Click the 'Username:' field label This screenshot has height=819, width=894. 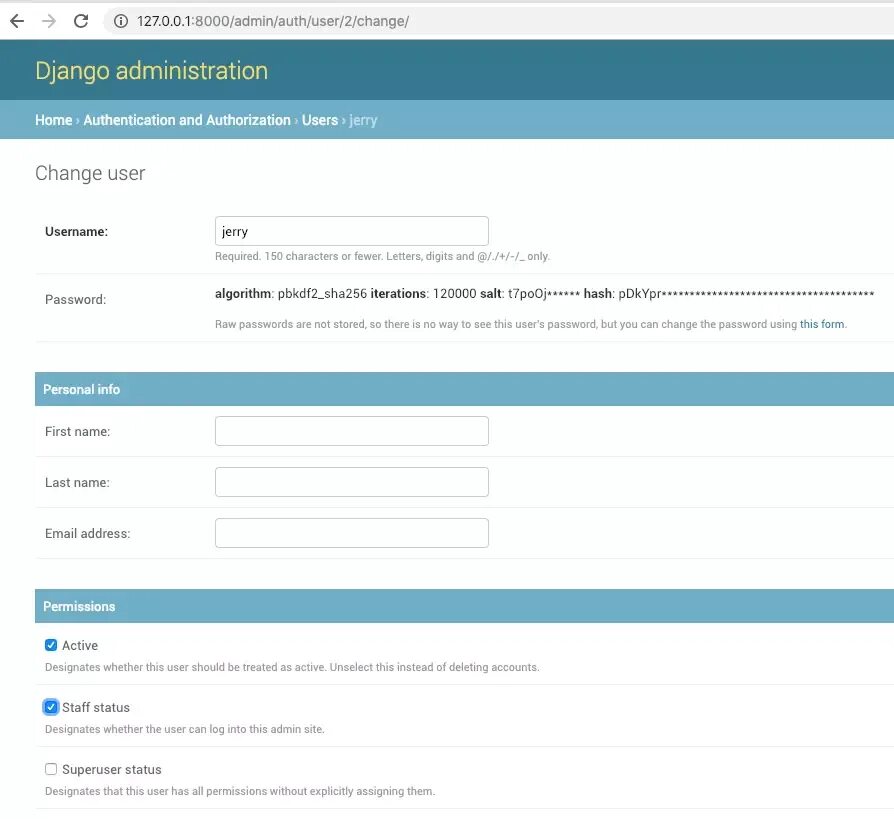click(x=76, y=231)
